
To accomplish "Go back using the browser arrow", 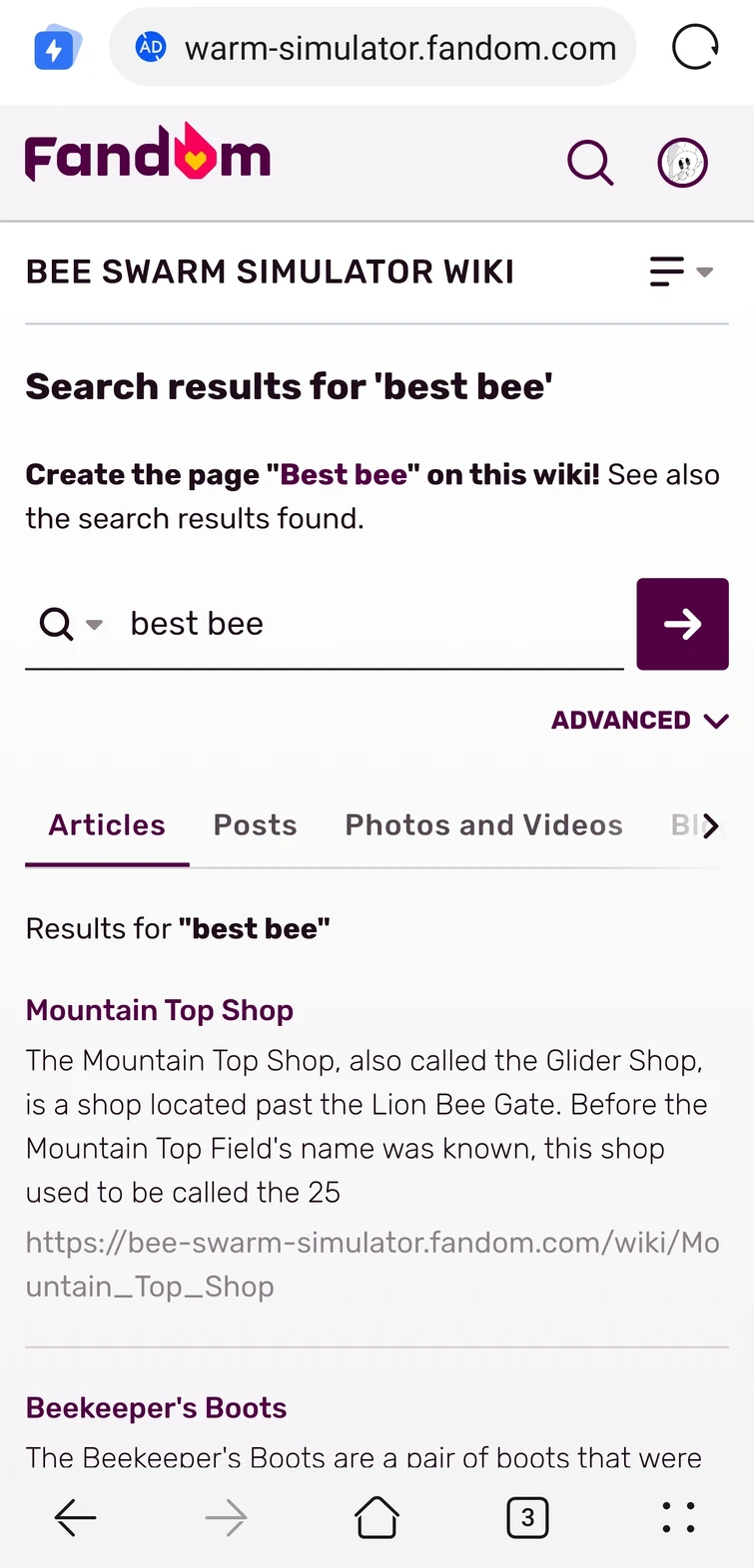I will coord(75,1517).
